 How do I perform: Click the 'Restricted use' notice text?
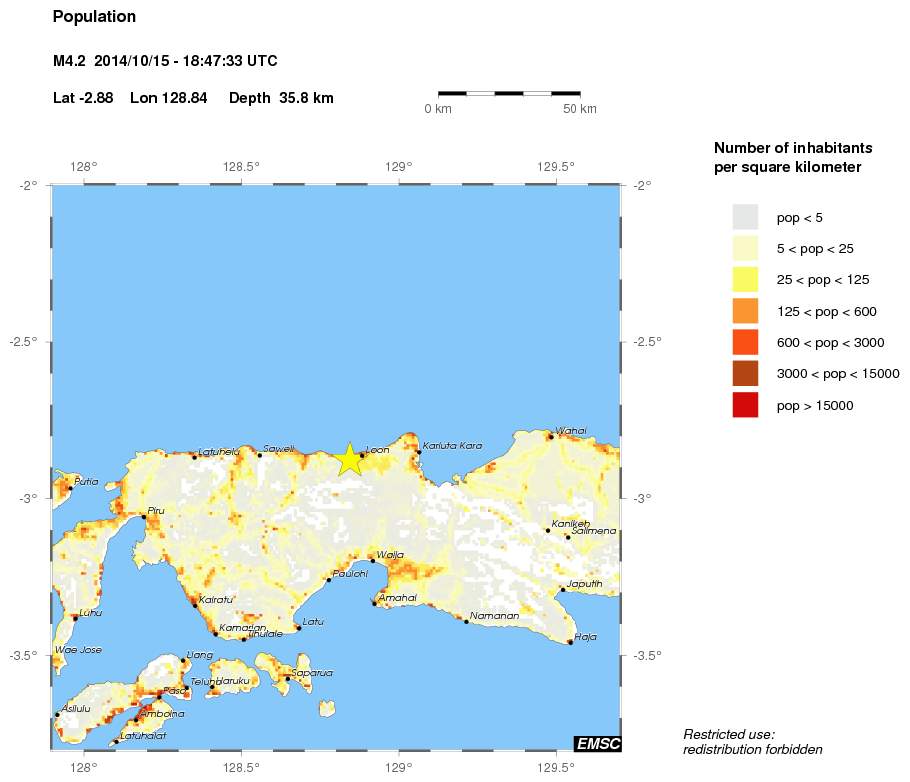pyautogui.click(x=729, y=734)
